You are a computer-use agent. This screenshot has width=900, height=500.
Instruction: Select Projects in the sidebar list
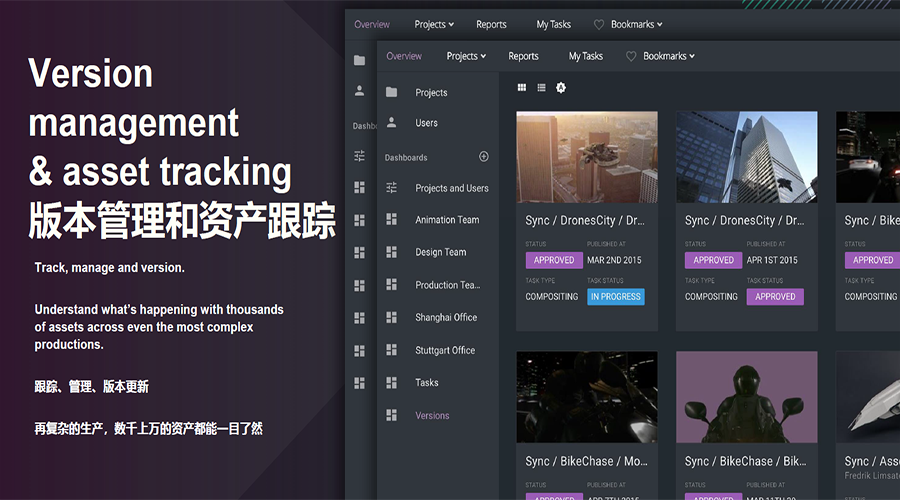(431, 92)
